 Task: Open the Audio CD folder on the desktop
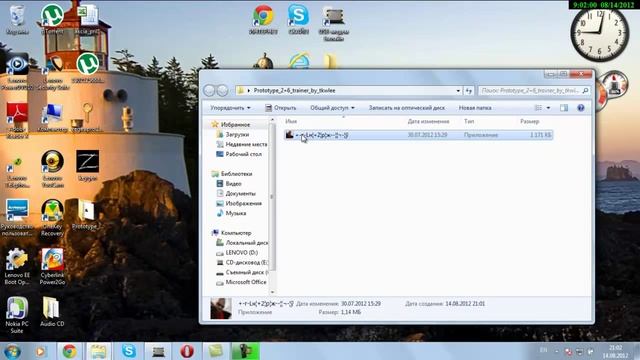pyautogui.click(x=52, y=312)
